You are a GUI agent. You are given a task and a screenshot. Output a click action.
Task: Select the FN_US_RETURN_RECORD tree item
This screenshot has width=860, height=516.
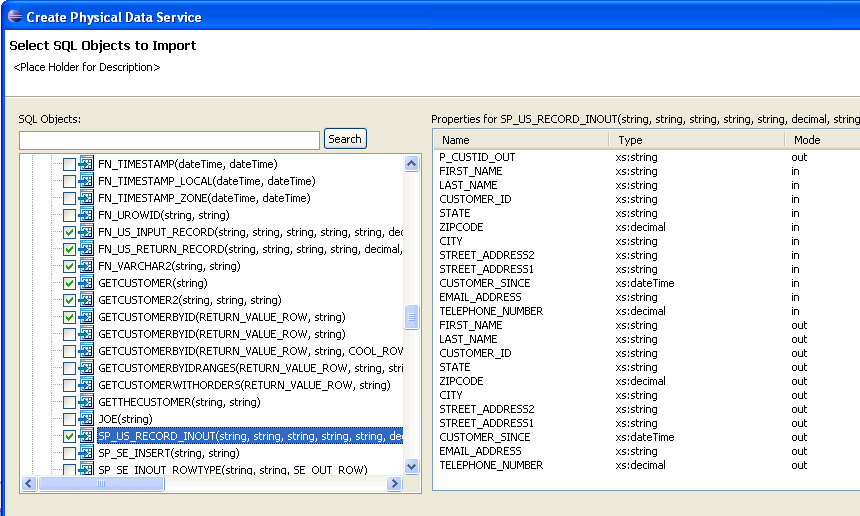point(250,249)
